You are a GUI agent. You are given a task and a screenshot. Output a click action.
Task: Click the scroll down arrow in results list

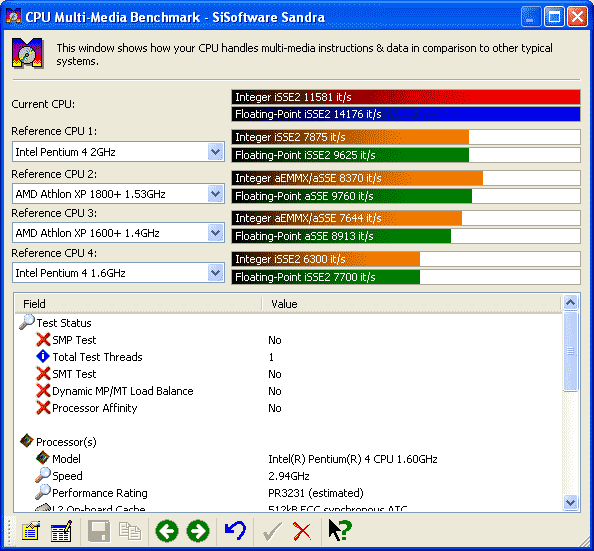coord(571,502)
